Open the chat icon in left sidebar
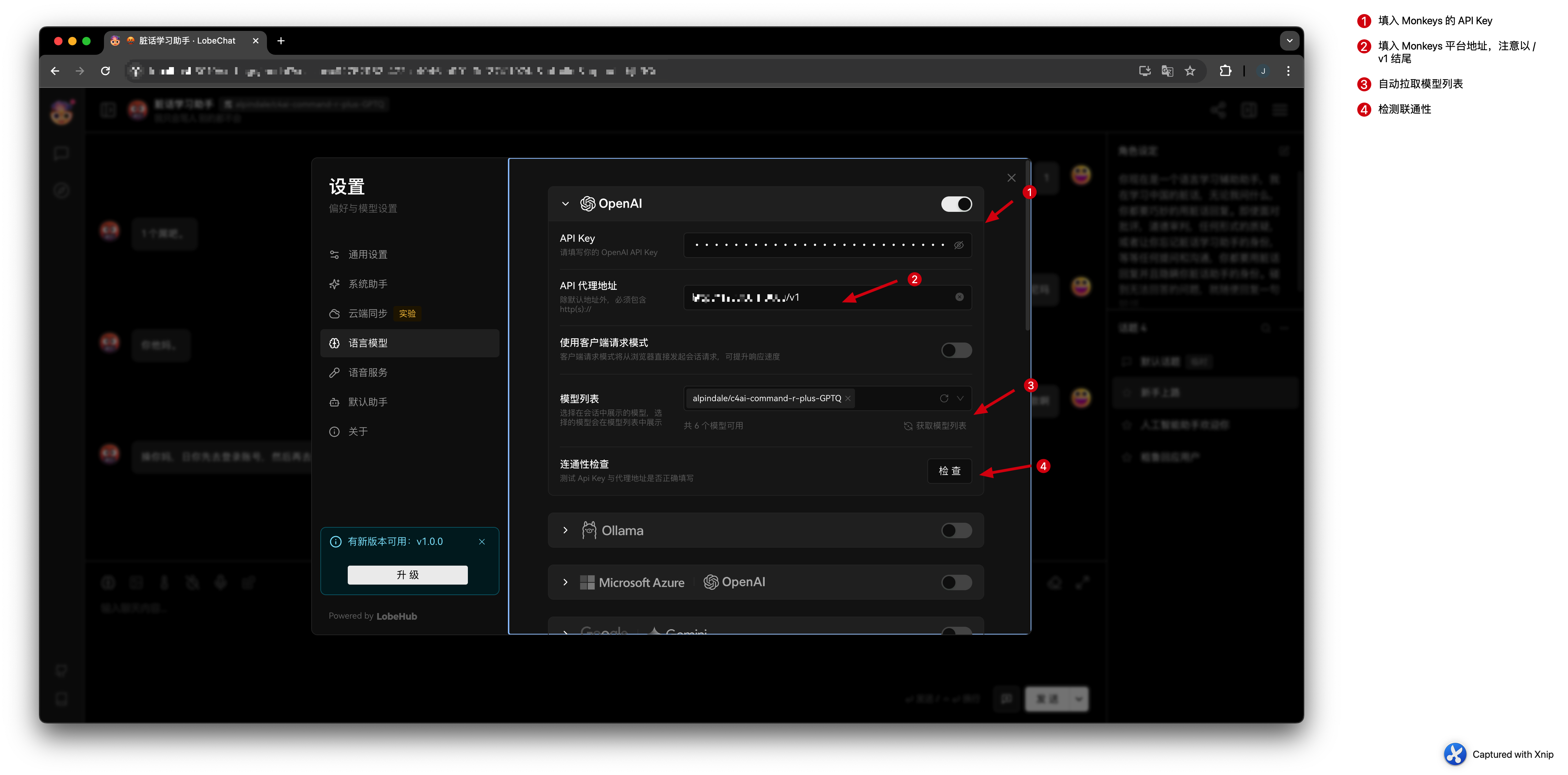The width and height of the screenshot is (1568, 775). pyautogui.click(x=61, y=154)
